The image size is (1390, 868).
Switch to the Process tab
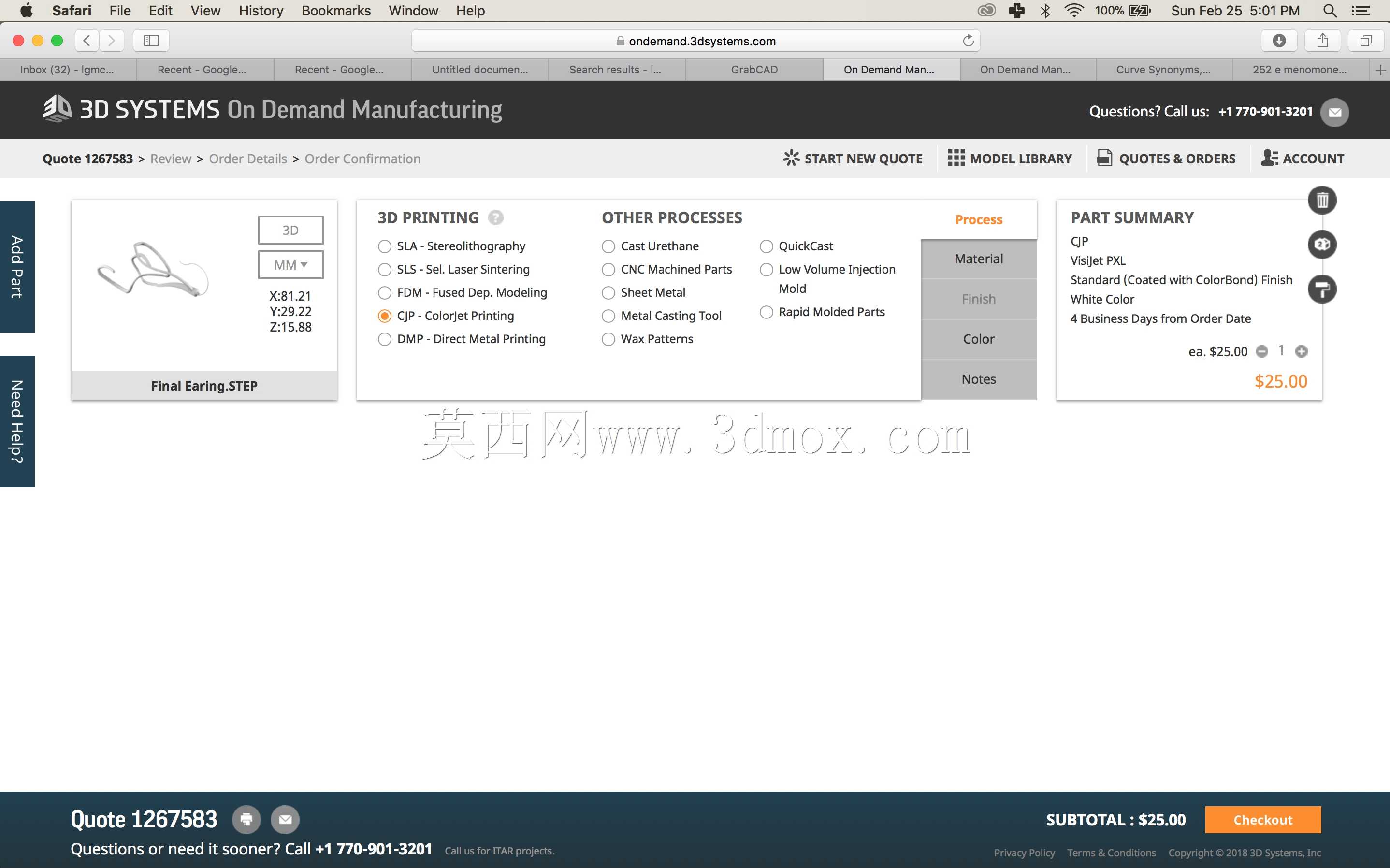[x=979, y=219]
